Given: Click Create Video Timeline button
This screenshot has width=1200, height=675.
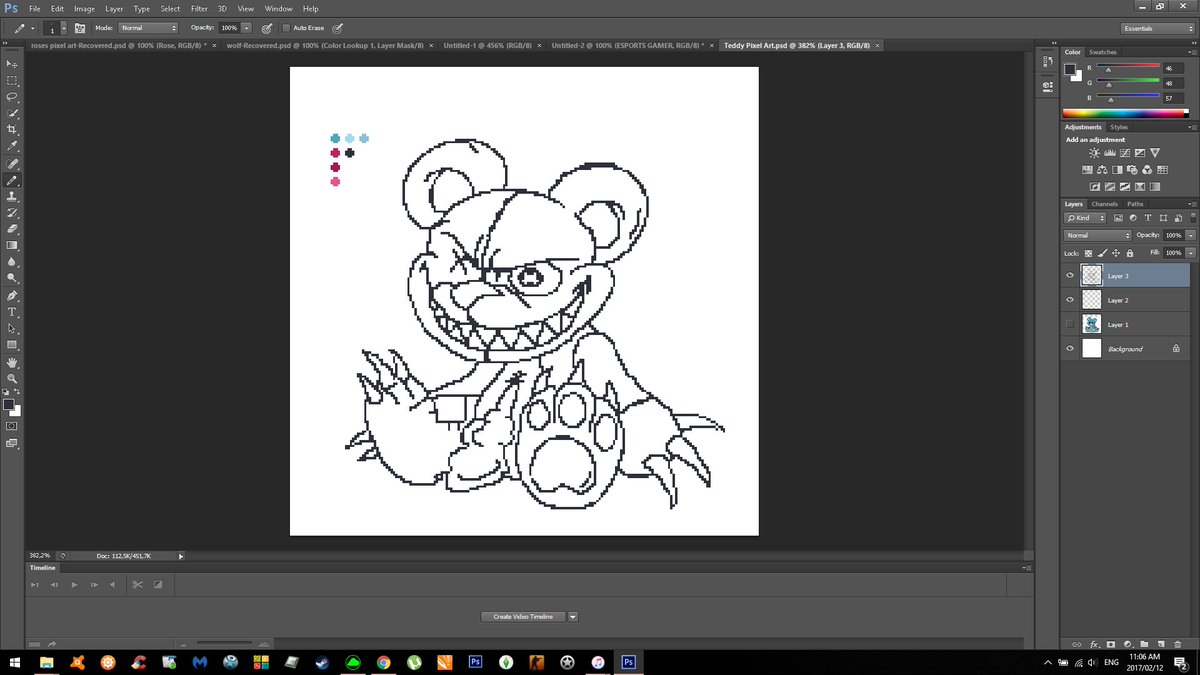Looking at the screenshot, I should pyautogui.click(x=523, y=617).
